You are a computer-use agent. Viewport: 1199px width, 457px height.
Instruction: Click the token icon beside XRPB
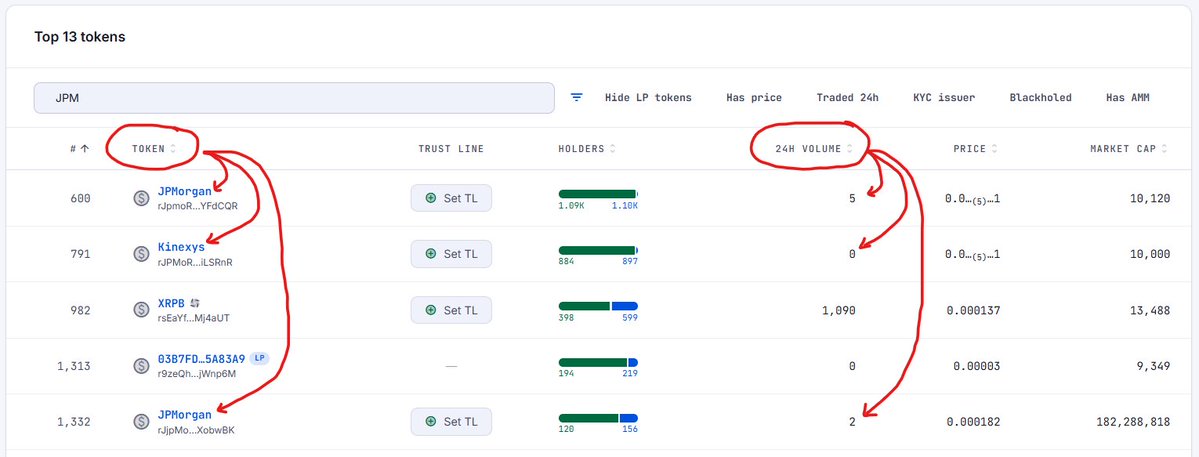[x=141, y=310]
